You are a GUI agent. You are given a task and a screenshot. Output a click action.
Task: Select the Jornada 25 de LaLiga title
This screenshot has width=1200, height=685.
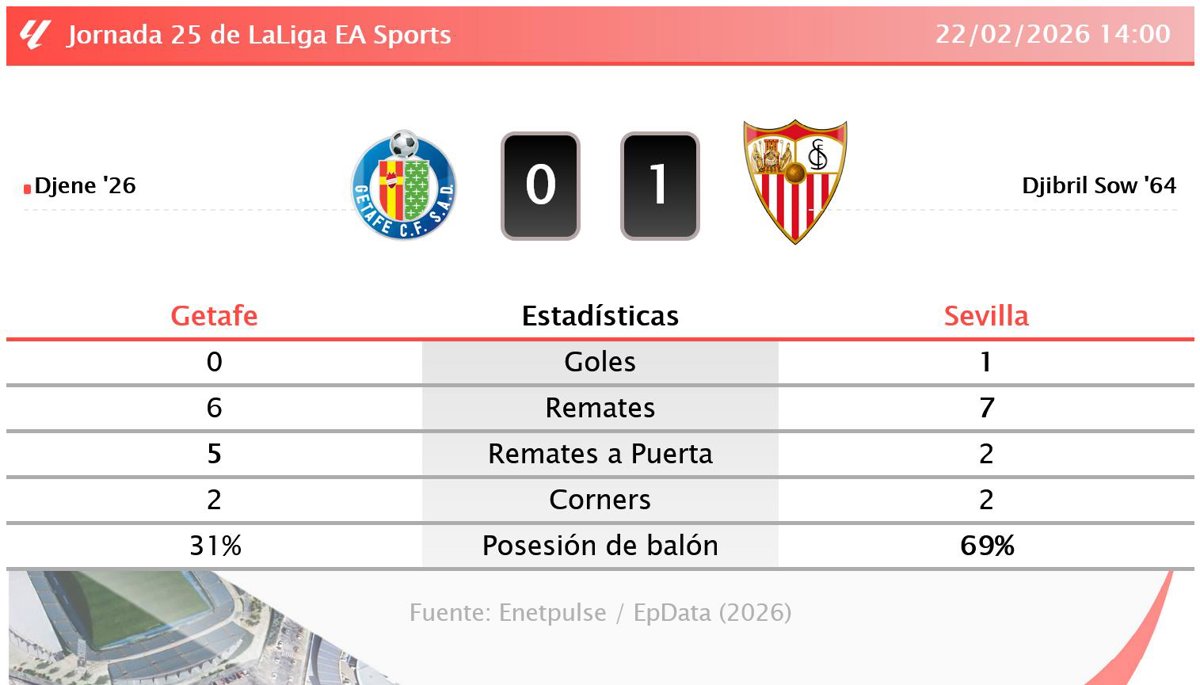pyautogui.click(x=259, y=35)
